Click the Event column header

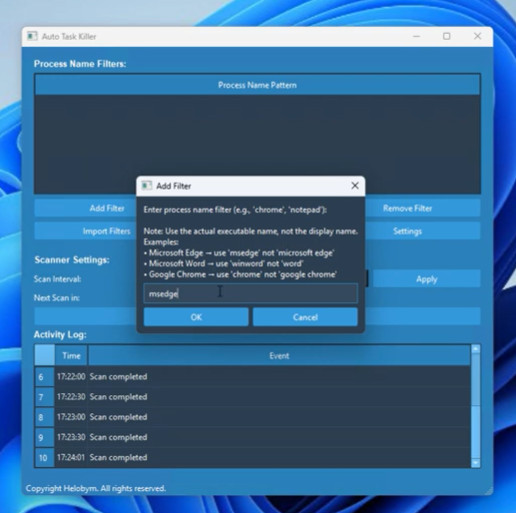click(279, 355)
